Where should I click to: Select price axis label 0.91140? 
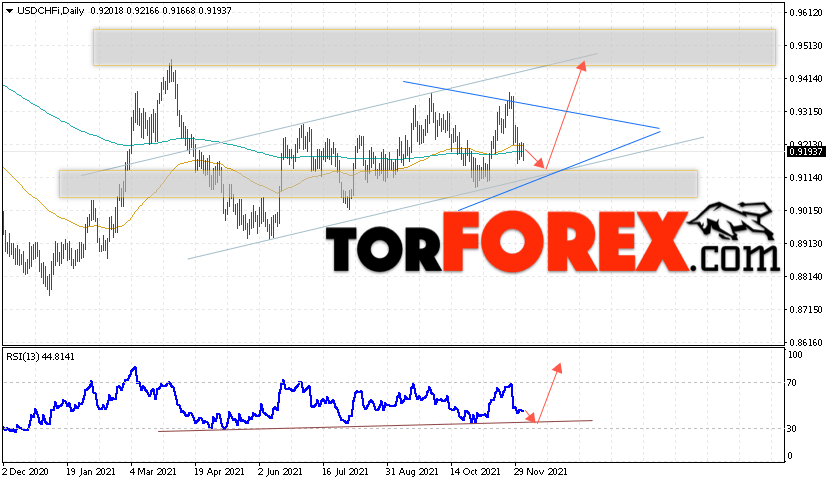click(x=806, y=178)
